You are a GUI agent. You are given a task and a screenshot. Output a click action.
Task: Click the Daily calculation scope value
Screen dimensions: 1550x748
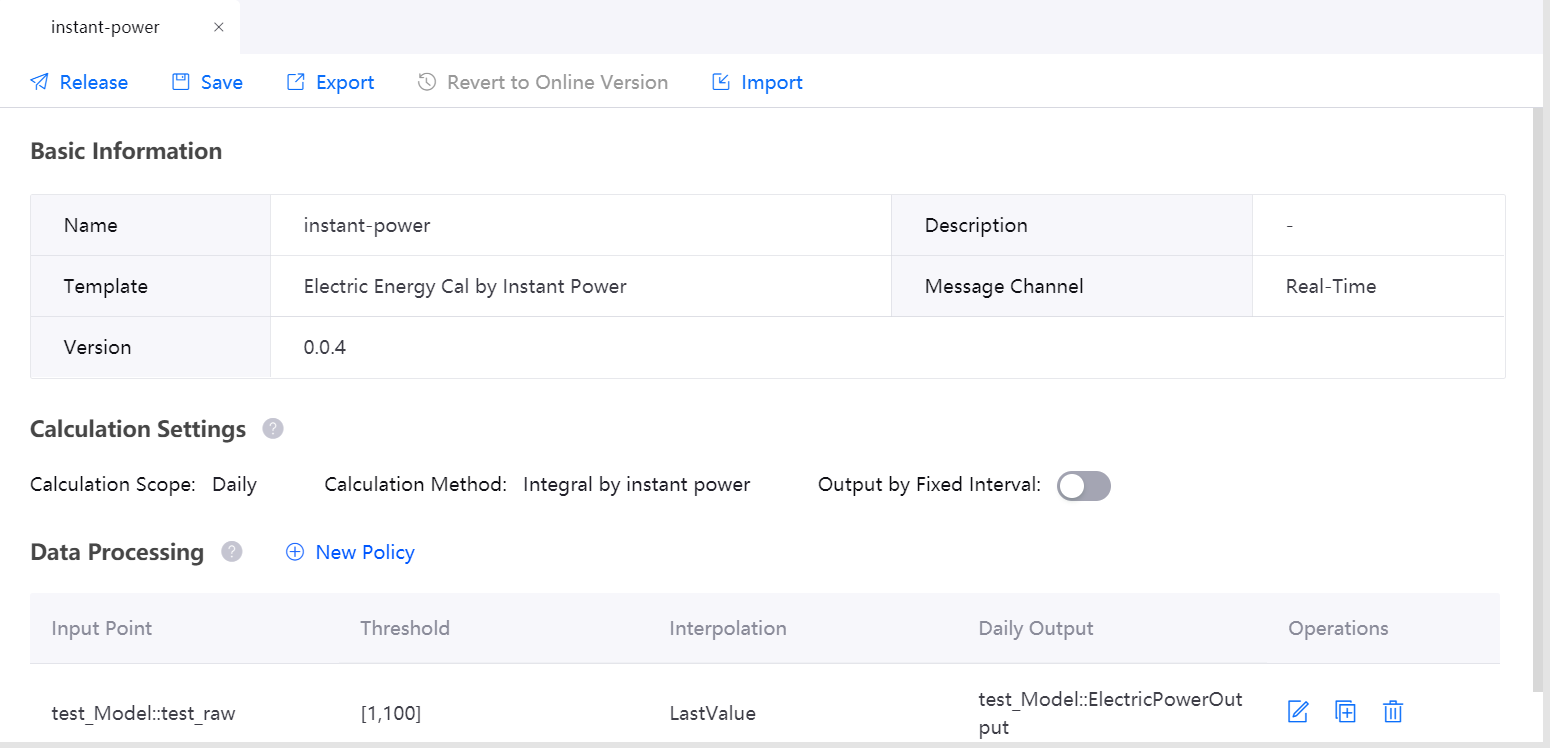(x=234, y=484)
